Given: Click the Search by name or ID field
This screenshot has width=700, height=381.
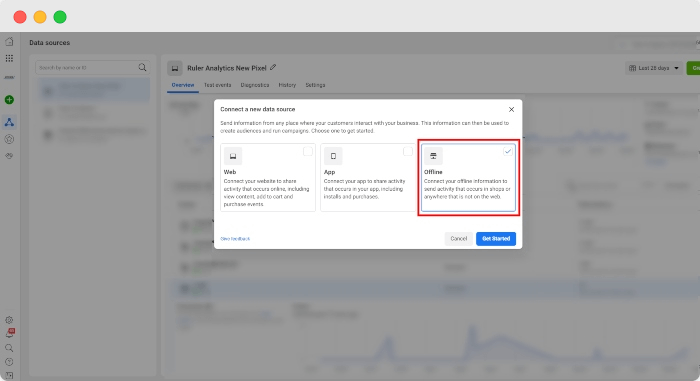Looking at the screenshot, I should (92, 67).
